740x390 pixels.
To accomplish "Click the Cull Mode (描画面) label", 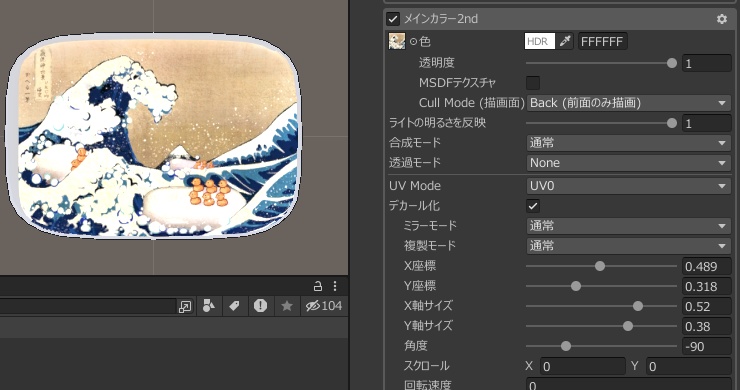I will coord(471,103).
